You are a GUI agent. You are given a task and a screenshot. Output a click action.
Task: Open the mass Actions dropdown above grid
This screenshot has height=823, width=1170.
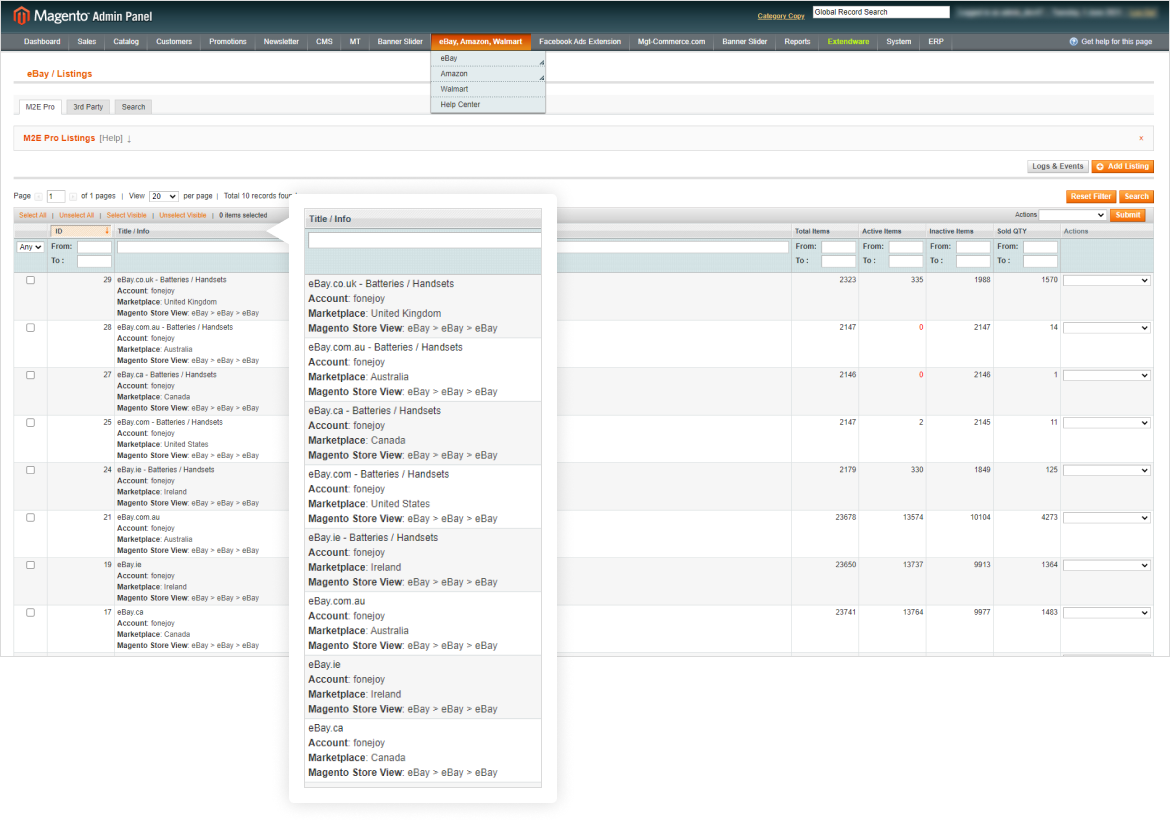click(x=1072, y=215)
